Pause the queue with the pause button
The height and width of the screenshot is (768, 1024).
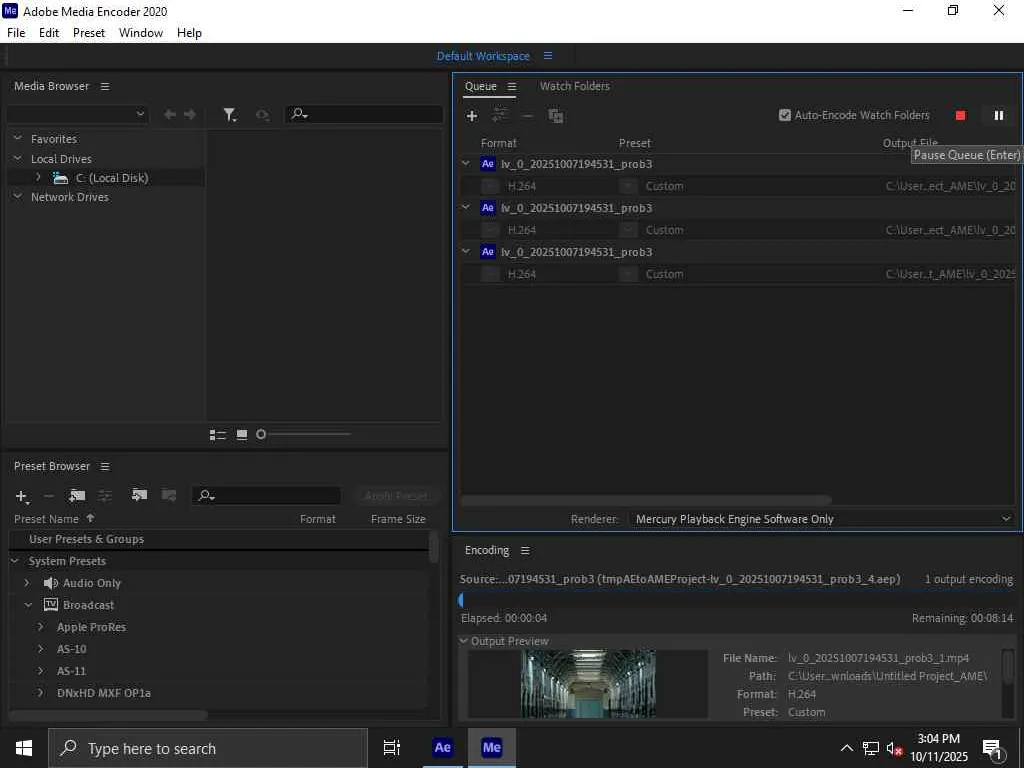999,116
